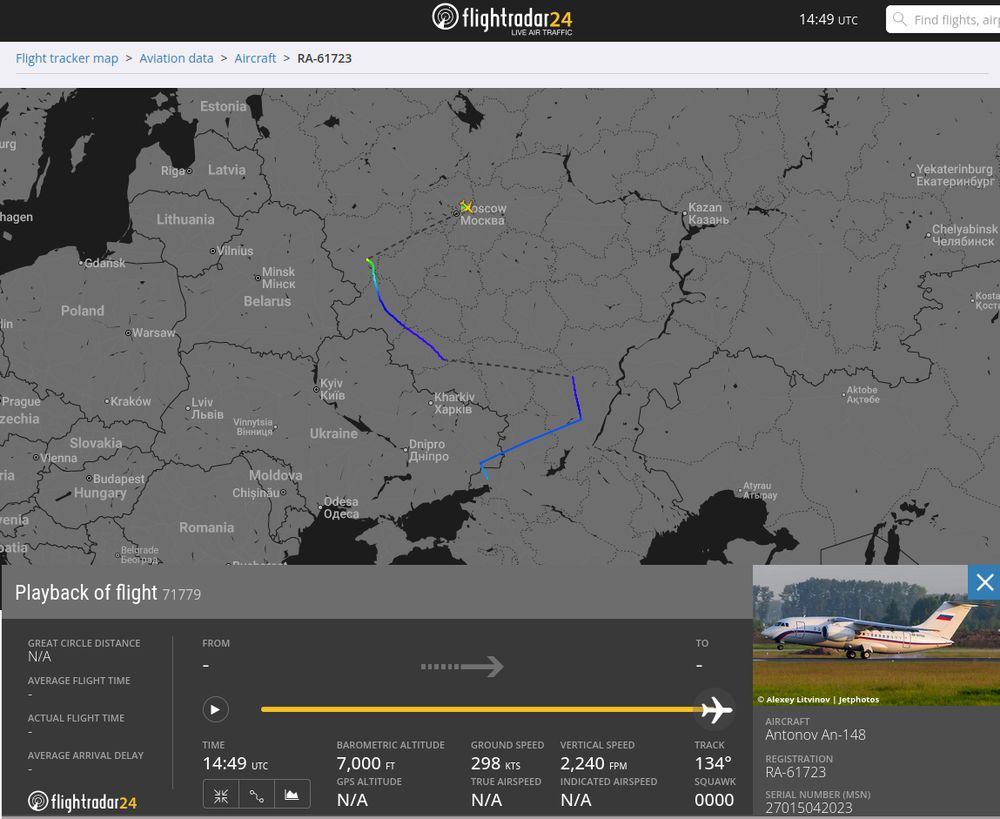Click the Warsaw city label on map
Screen dimensions: 1000x819
point(153,332)
